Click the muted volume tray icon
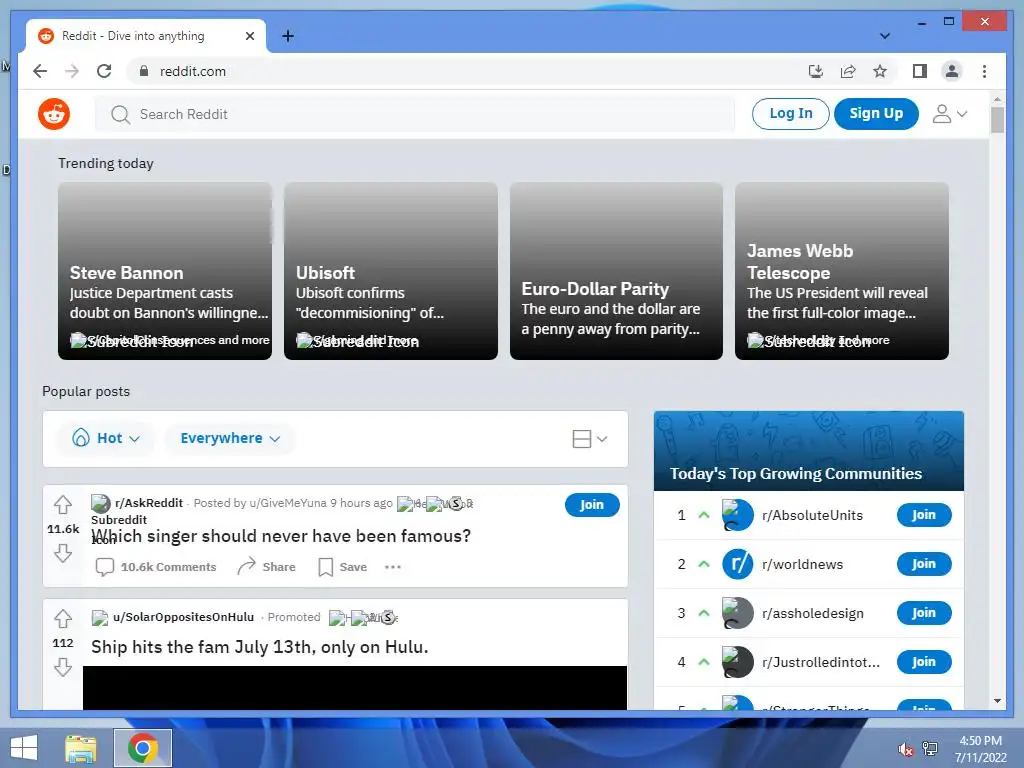This screenshot has height=768, width=1024. (x=905, y=749)
